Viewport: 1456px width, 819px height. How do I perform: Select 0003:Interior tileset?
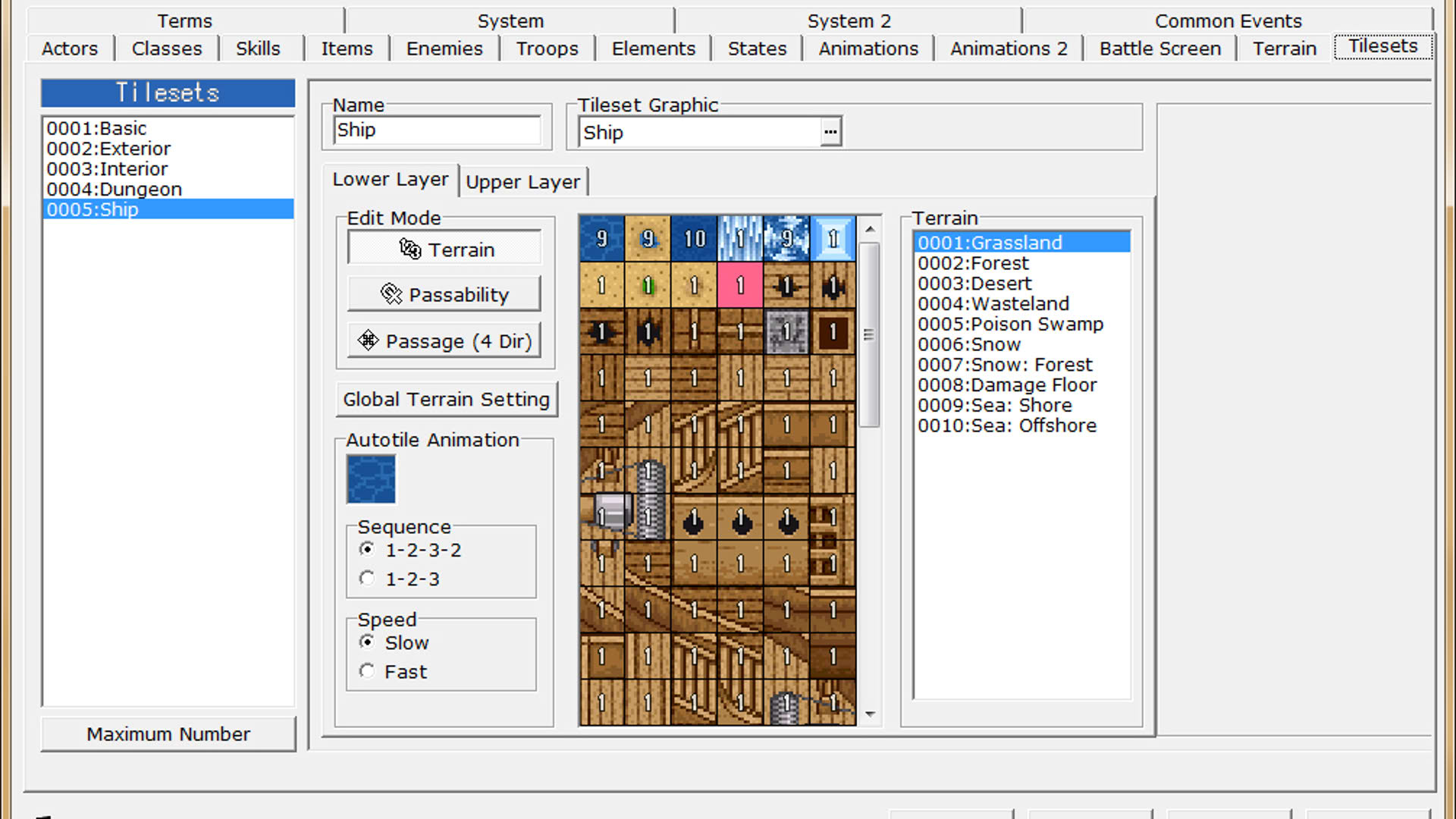pos(168,169)
